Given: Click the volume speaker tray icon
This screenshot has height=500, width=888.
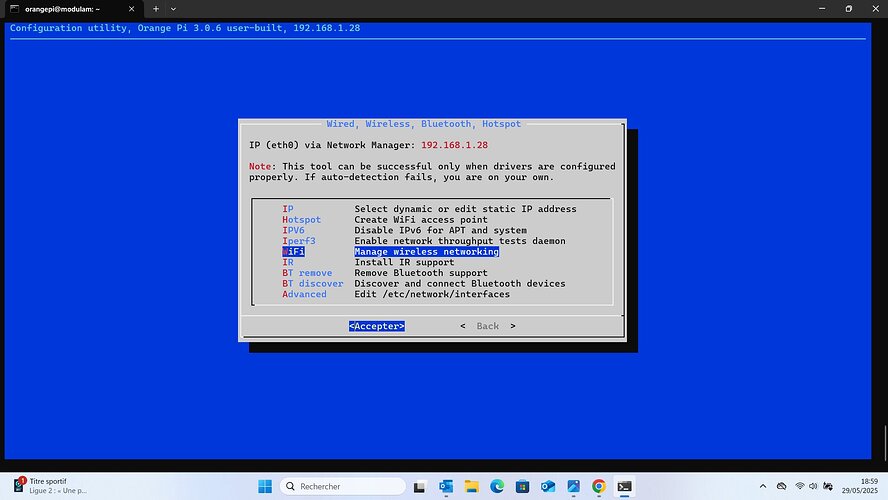Looking at the screenshot, I should click(x=813, y=486).
